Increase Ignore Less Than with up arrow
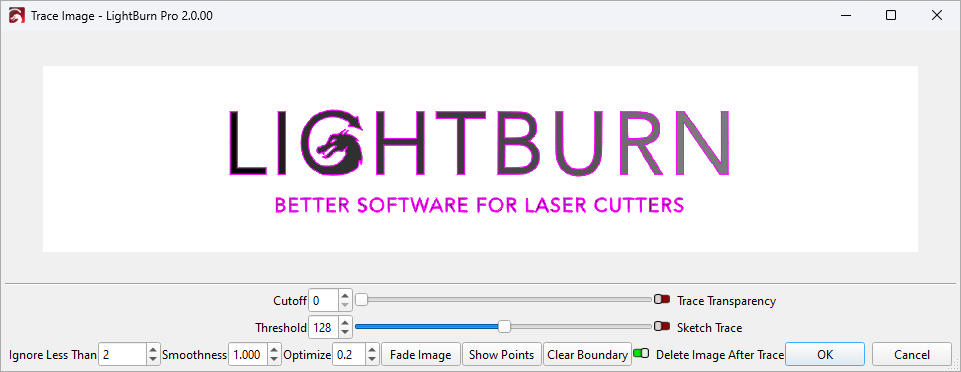Viewport: 961px width, 372px height. (153, 350)
